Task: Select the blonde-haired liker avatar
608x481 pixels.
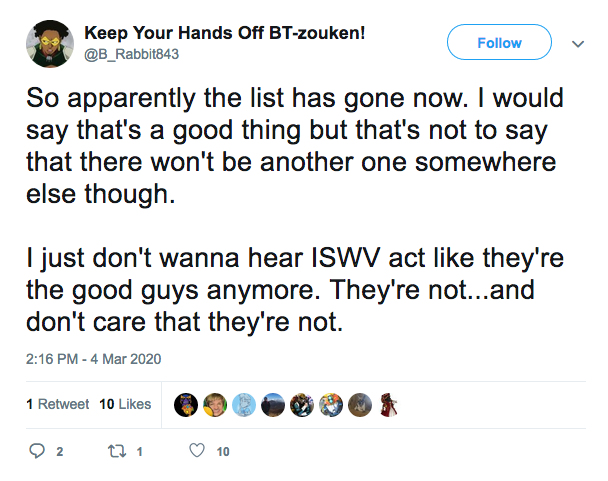Action: tap(215, 405)
